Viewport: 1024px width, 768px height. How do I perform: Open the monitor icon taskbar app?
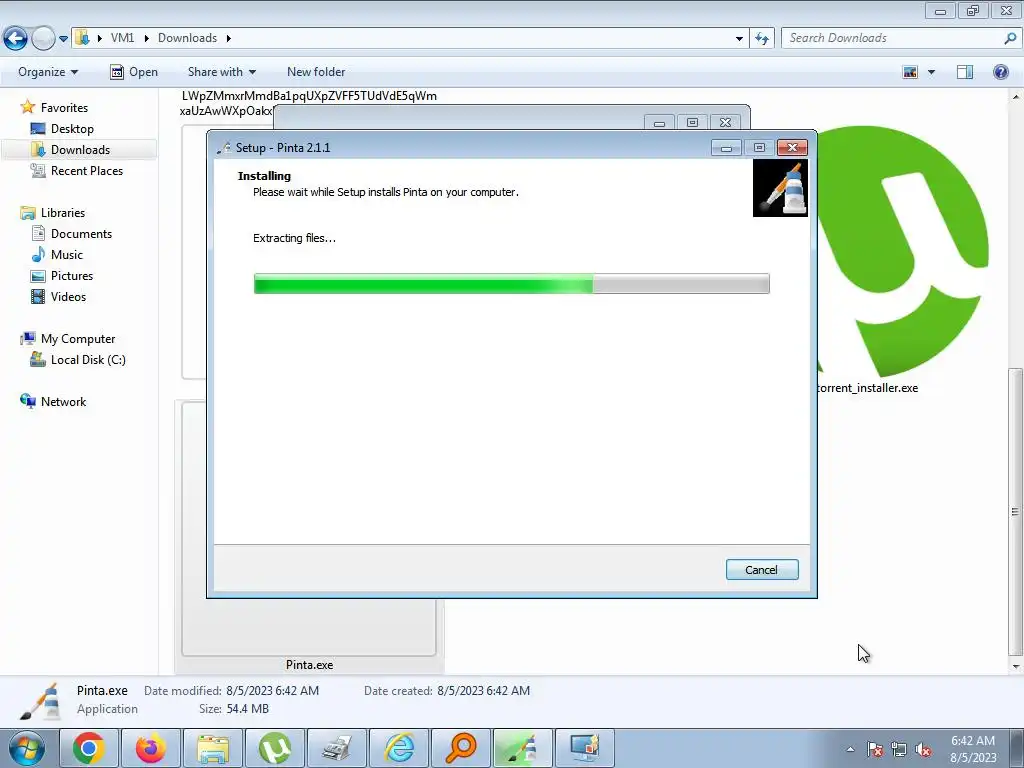point(585,748)
